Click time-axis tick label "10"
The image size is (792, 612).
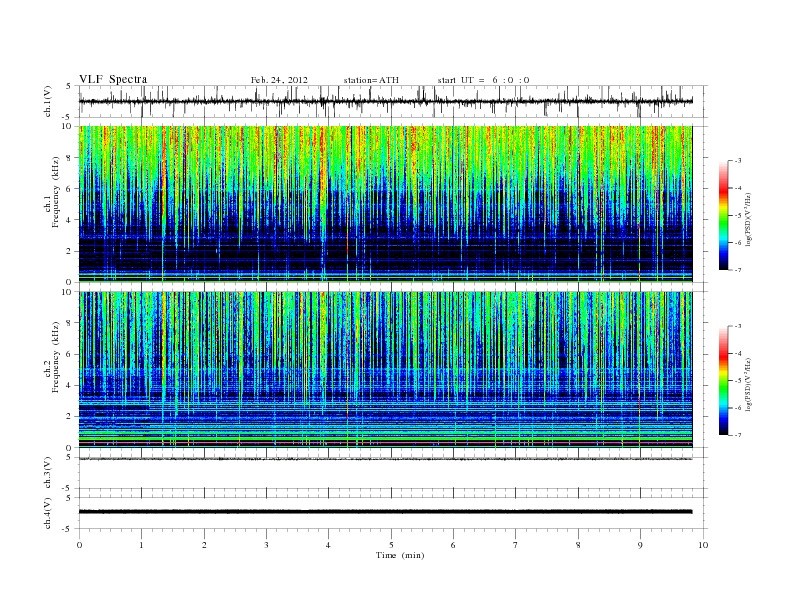pyautogui.click(x=703, y=545)
